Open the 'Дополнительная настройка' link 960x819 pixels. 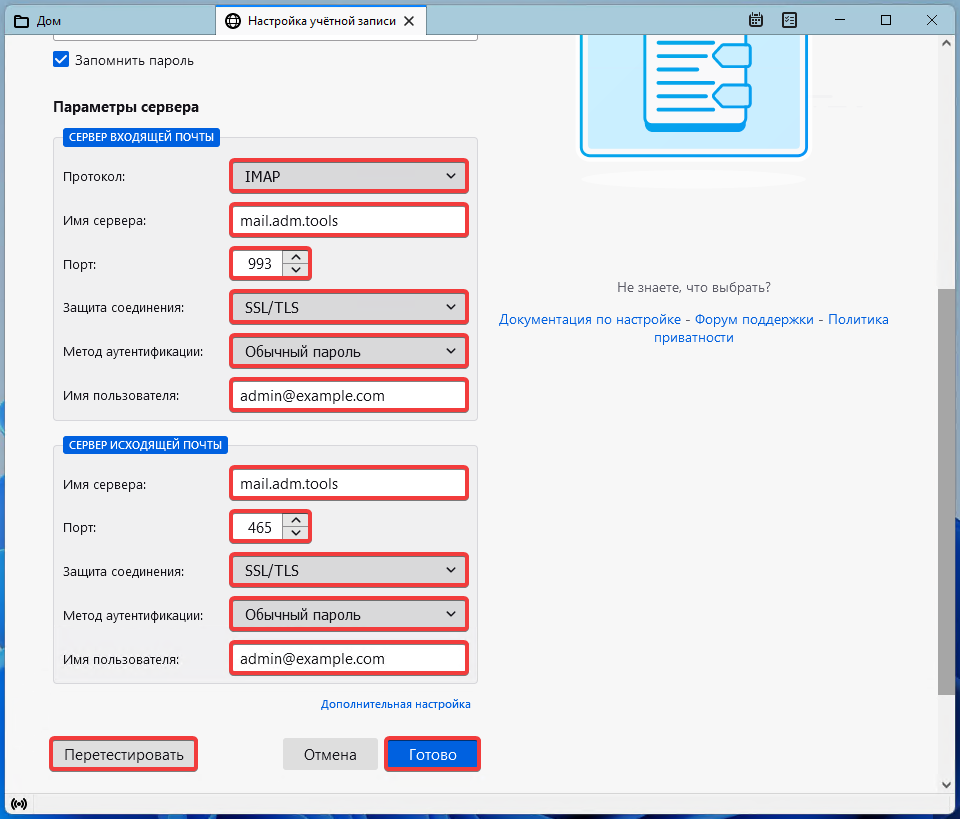[x=395, y=704]
